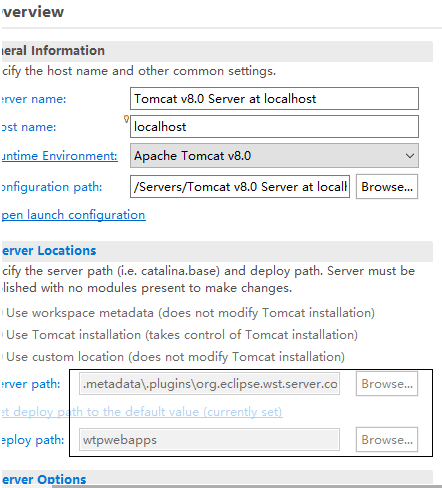Click the Deploy path field showing wtpwebapps
442x488 pixels.
coord(210,440)
